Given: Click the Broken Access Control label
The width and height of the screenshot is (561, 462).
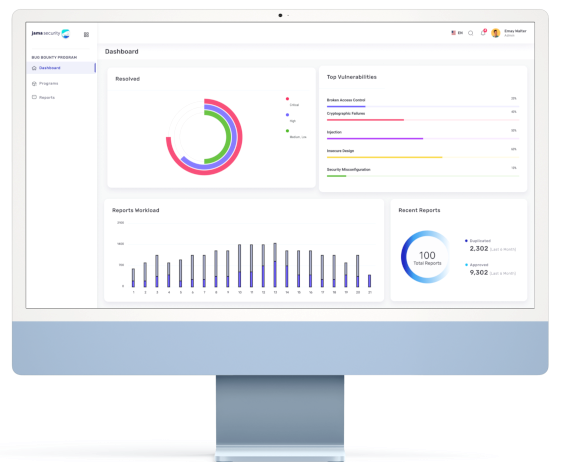Looking at the screenshot, I should (346, 100).
